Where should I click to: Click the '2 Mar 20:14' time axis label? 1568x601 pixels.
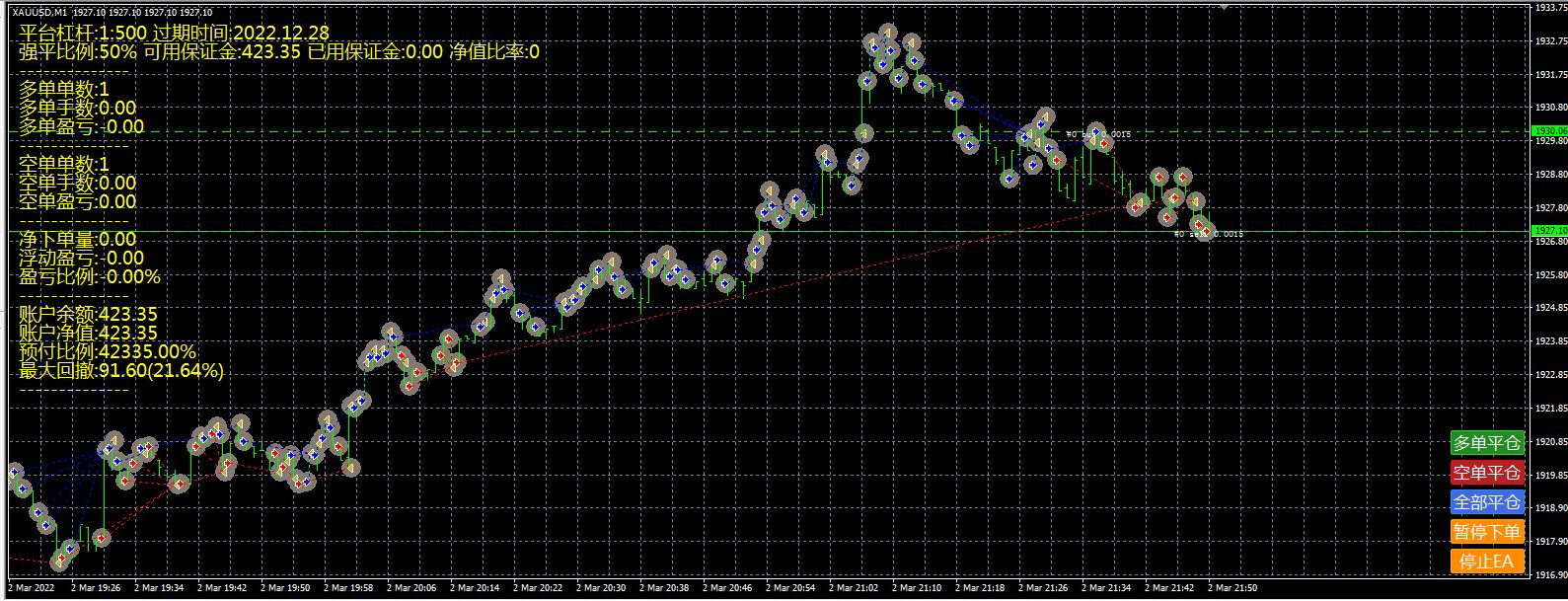pyautogui.click(x=474, y=587)
